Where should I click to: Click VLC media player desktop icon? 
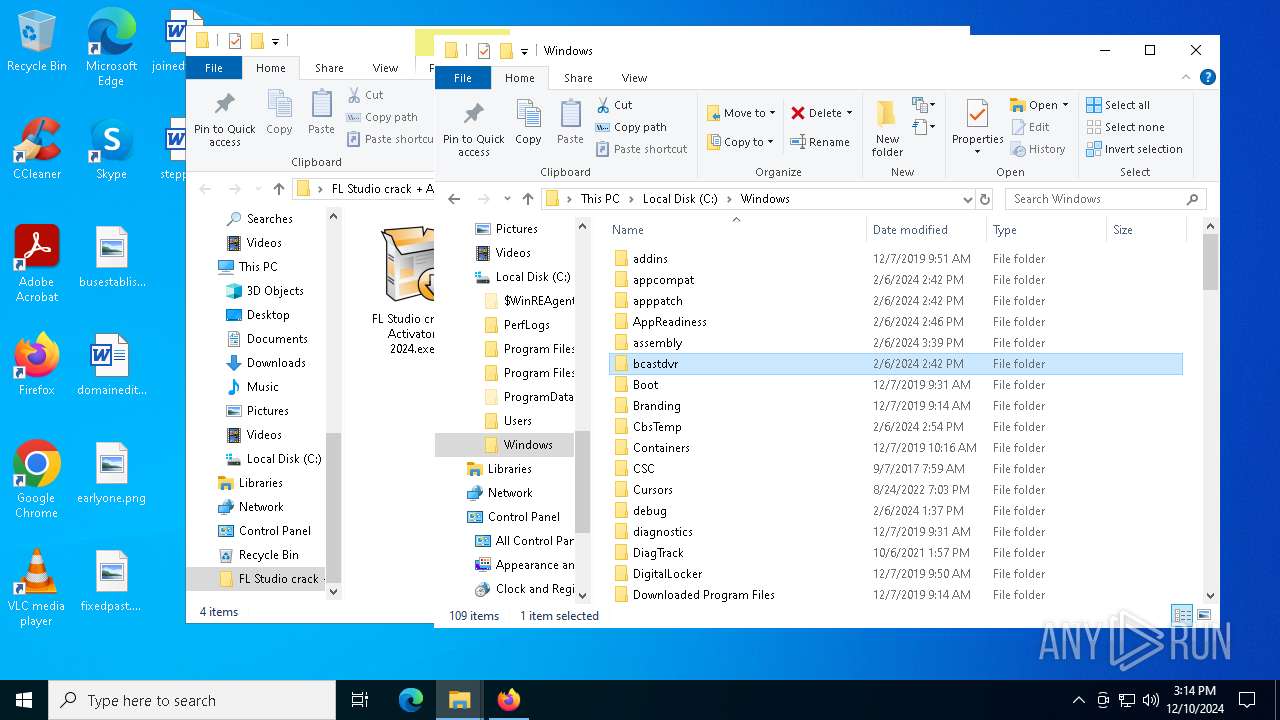(36, 589)
